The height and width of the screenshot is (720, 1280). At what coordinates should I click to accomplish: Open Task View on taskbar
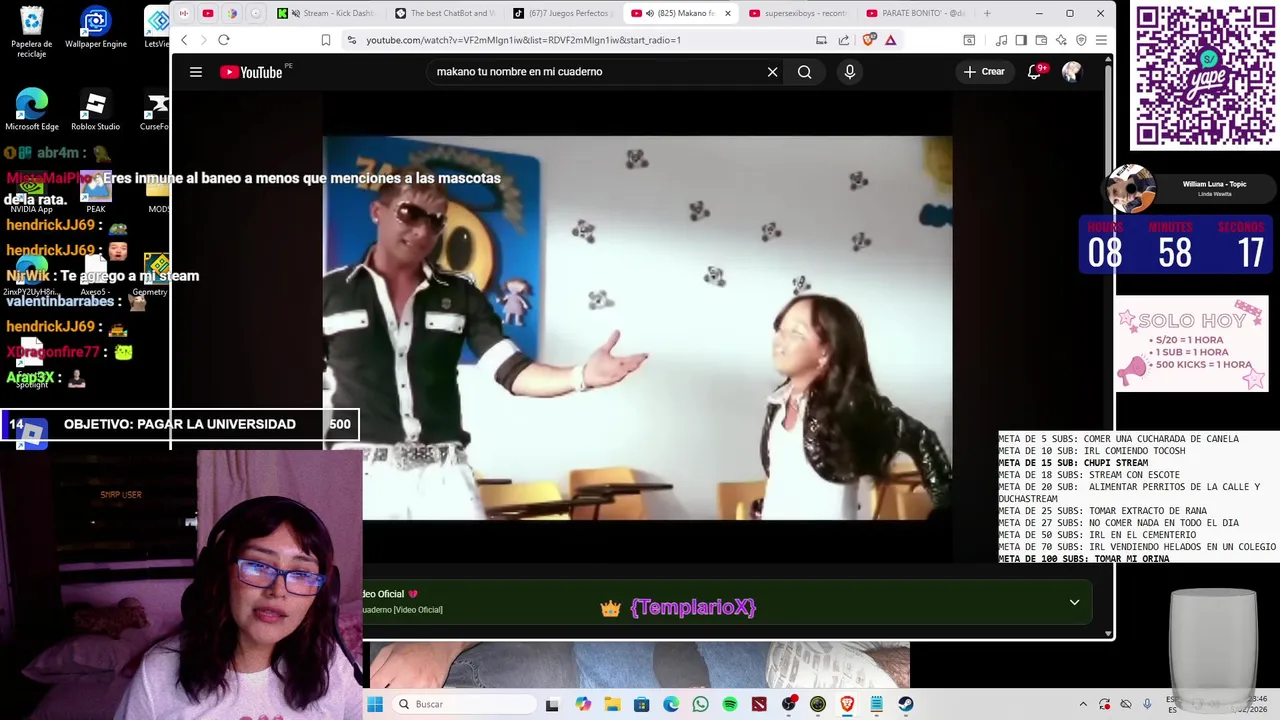coord(552,704)
